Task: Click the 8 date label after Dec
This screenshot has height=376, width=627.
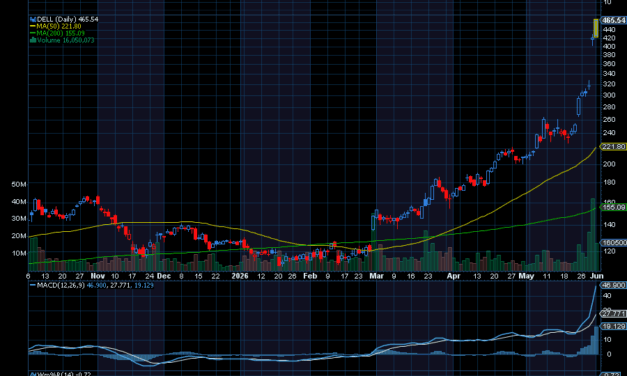Action: coord(182,276)
